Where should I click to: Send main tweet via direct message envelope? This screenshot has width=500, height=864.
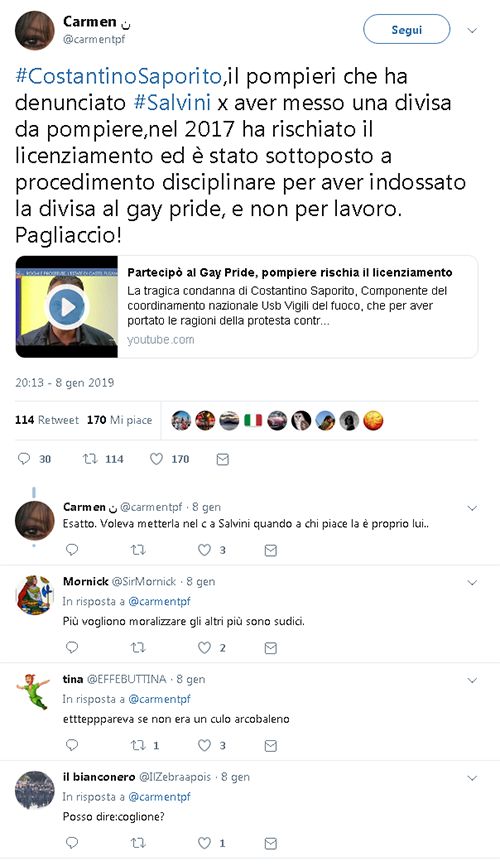coord(223,459)
